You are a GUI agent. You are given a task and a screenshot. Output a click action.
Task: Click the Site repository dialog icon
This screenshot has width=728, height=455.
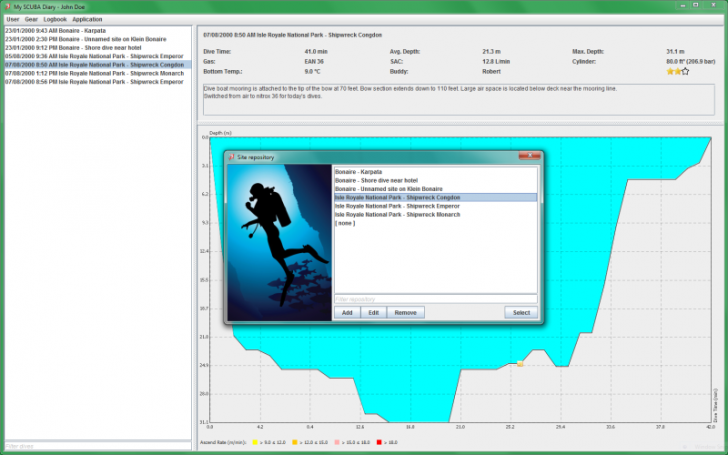[231, 157]
